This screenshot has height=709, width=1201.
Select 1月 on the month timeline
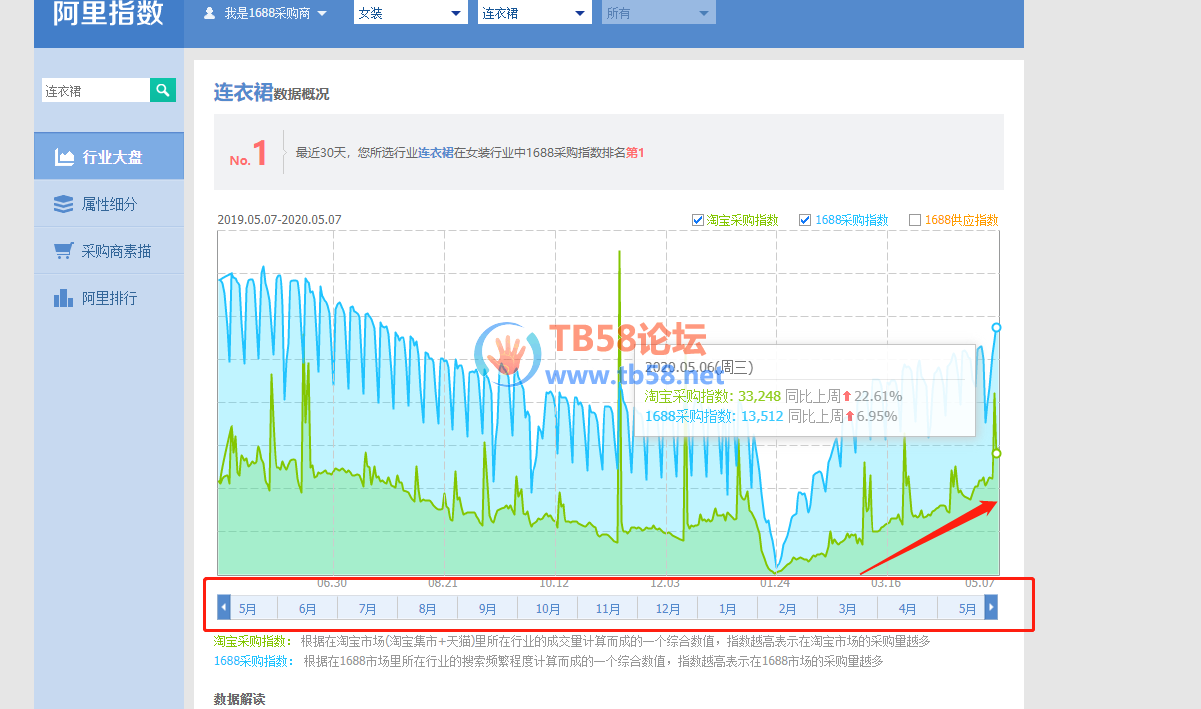click(727, 608)
